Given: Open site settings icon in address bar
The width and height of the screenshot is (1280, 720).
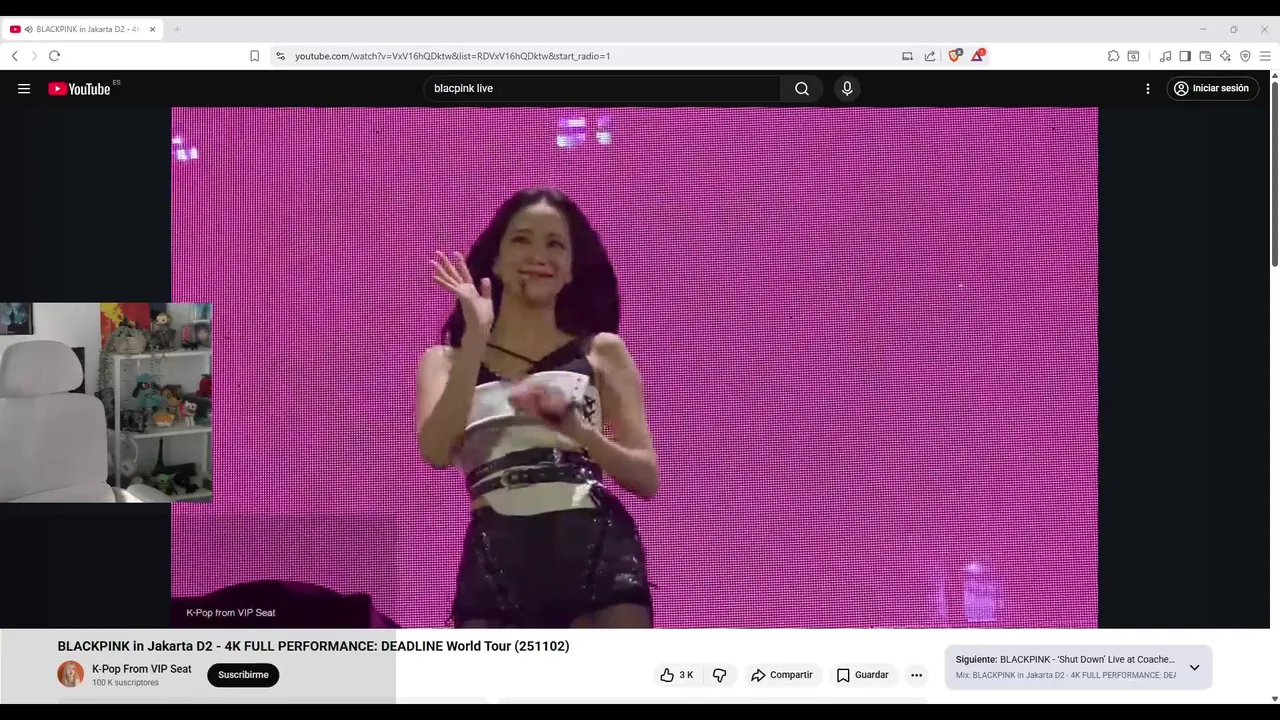Looking at the screenshot, I should (280, 56).
